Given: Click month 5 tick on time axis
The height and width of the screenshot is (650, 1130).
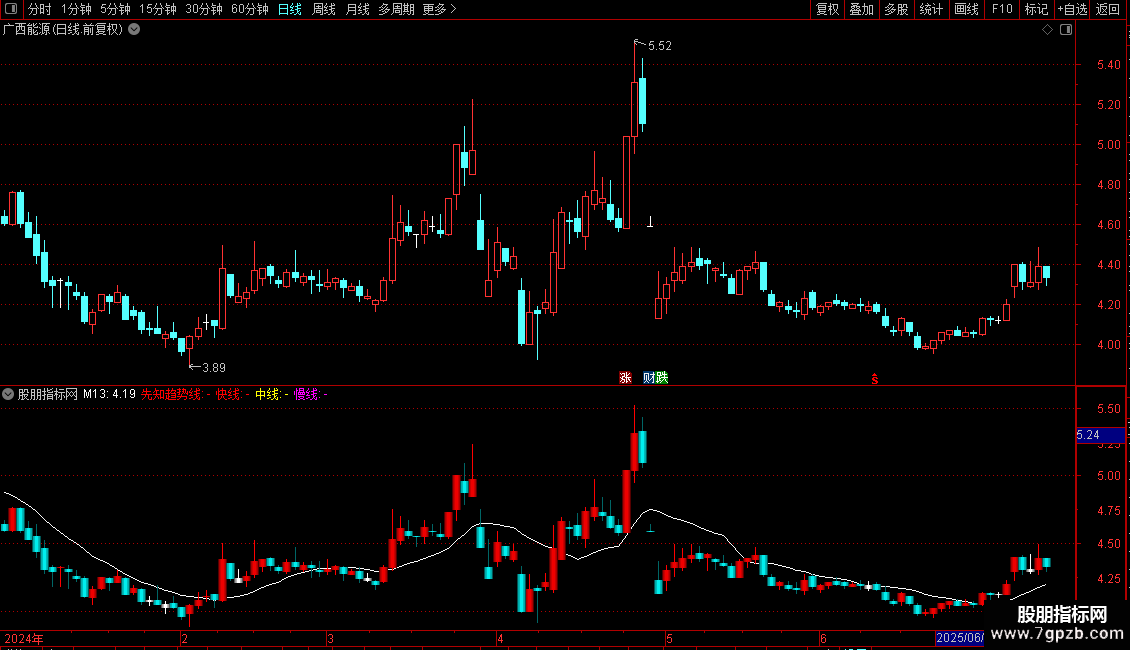Looking at the screenshot, I should [669, 638].
